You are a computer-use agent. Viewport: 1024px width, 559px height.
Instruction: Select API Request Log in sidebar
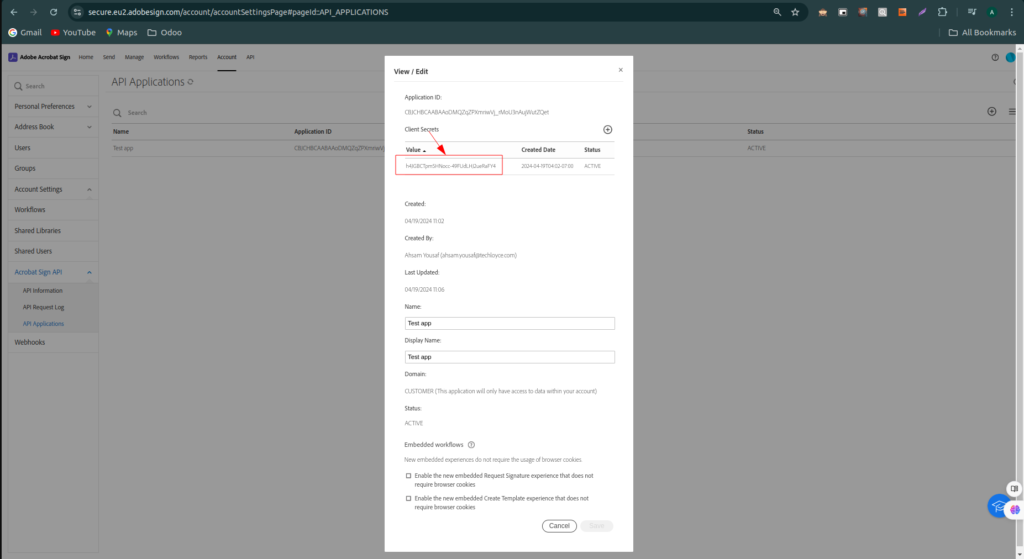[43, 307]
